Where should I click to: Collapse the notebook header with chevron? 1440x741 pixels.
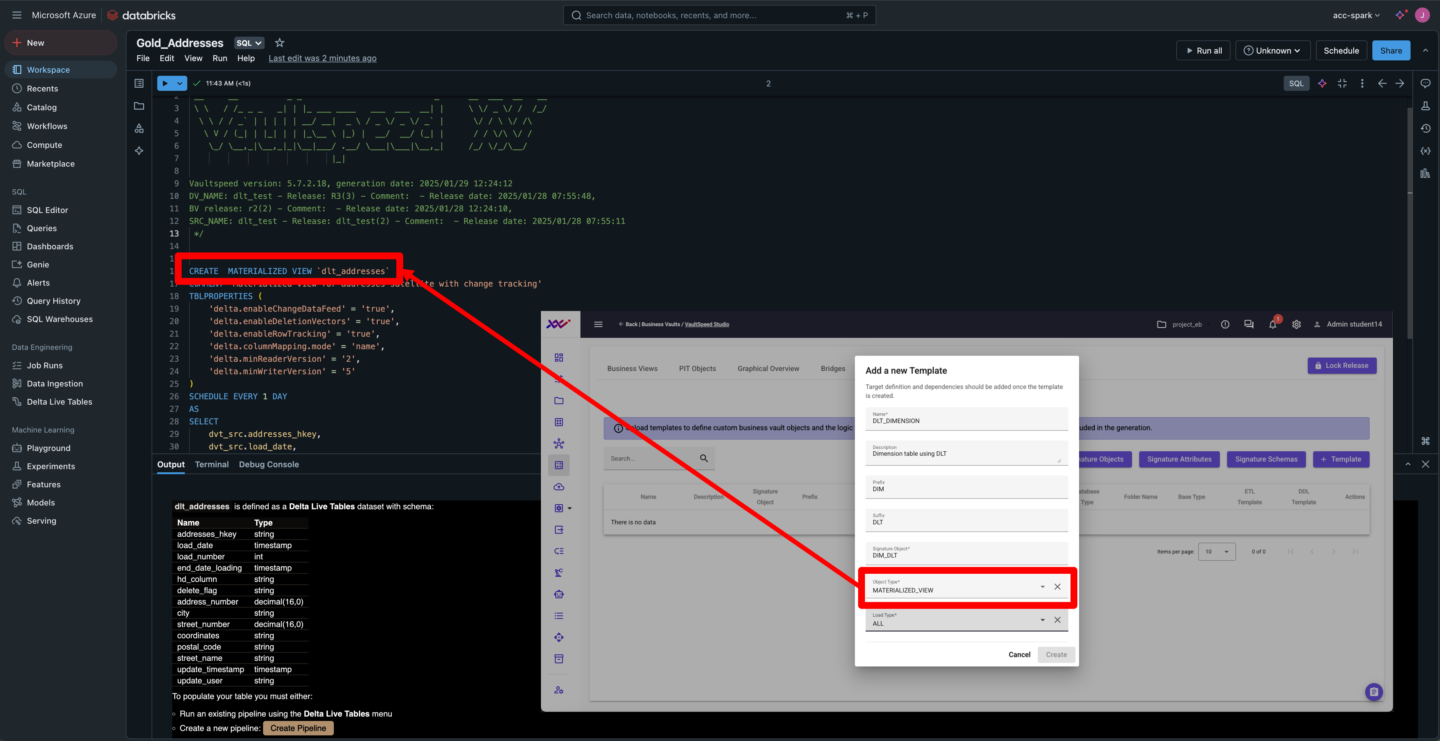(x=1424, y=51)
